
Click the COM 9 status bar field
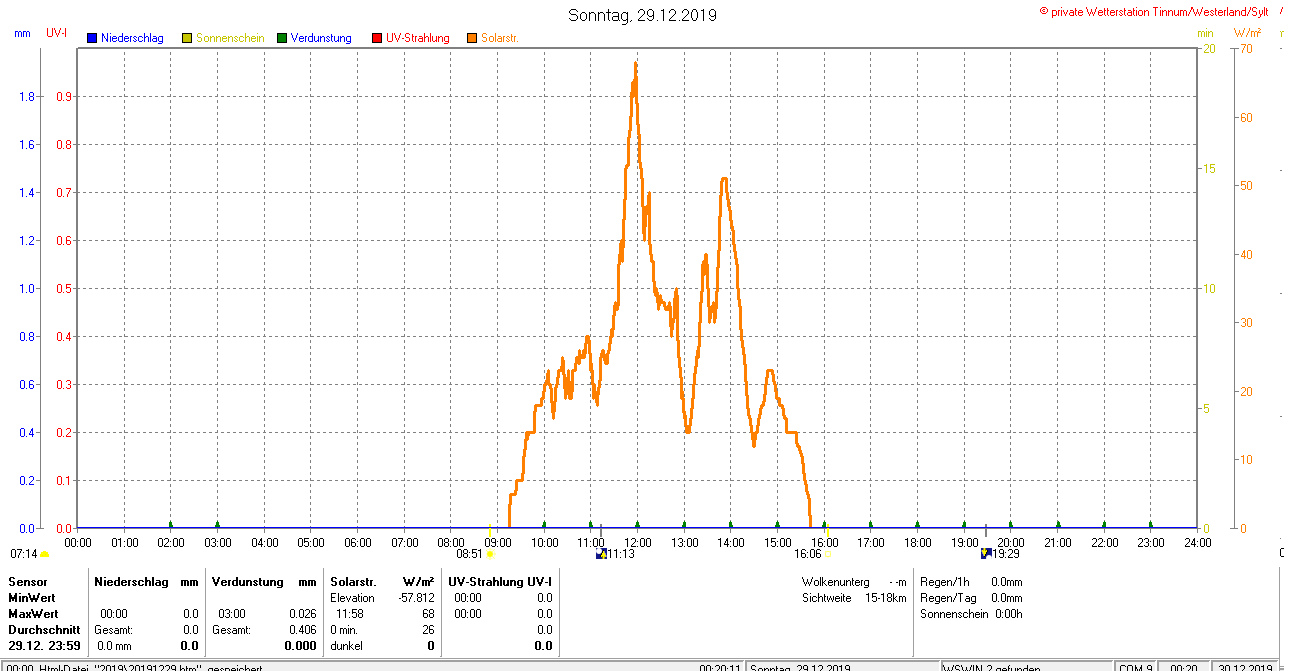(x=1136, y=667)
